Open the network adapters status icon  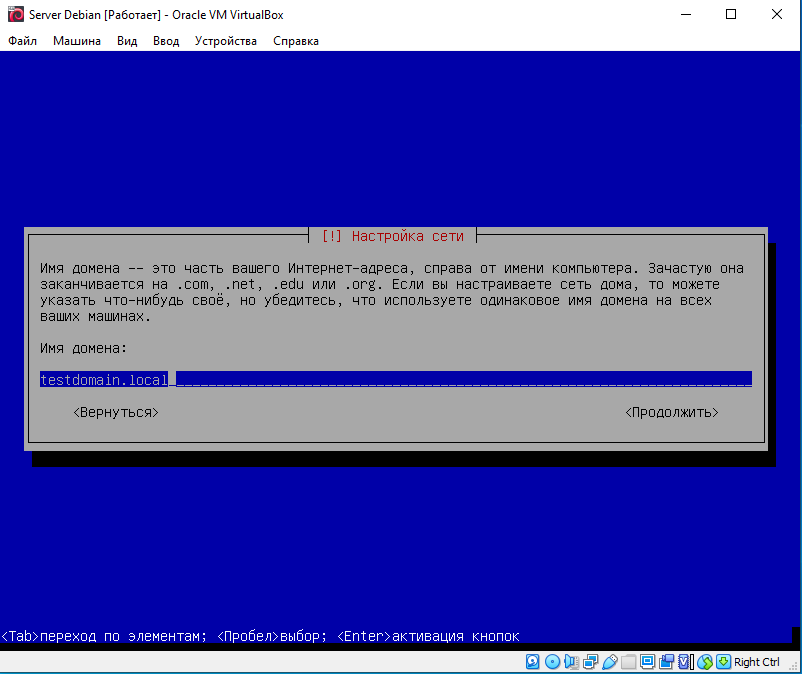click(x=590, y=662)
